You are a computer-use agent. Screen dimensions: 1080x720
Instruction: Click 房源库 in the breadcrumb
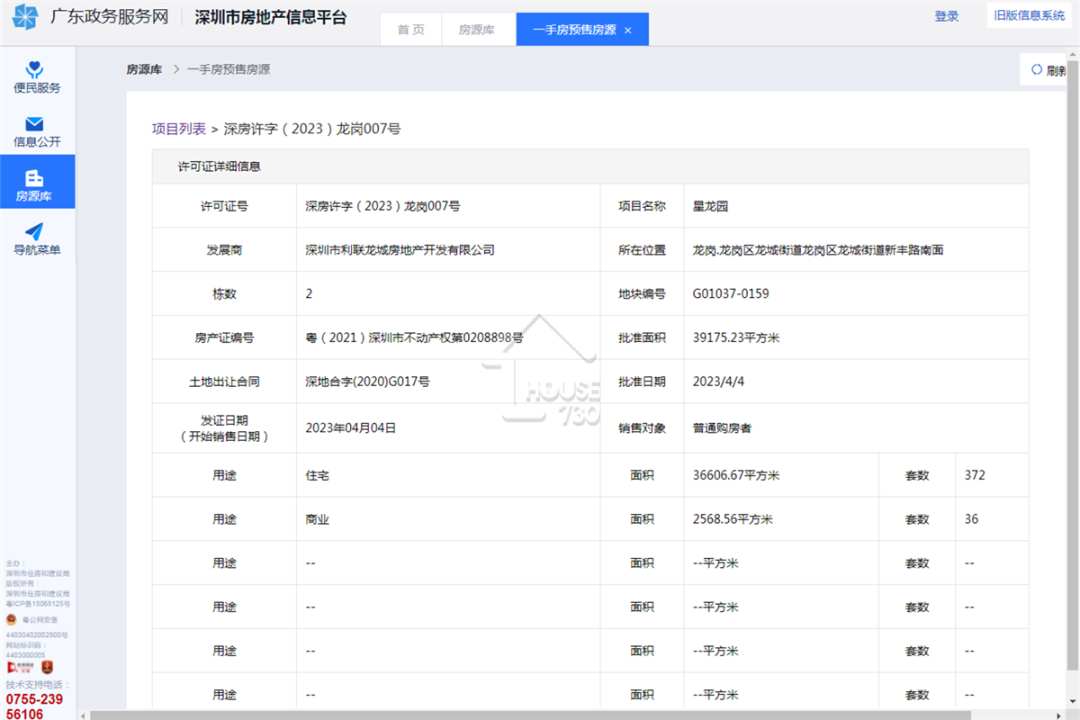[144, 70]
